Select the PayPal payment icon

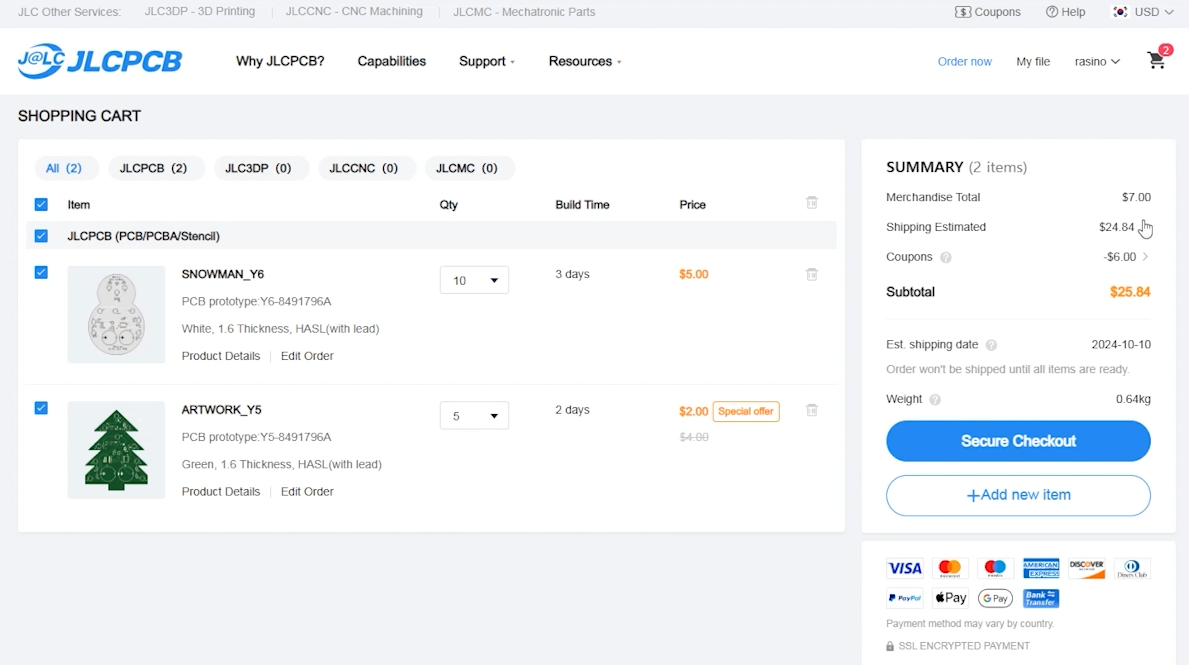tap(905, 598)
